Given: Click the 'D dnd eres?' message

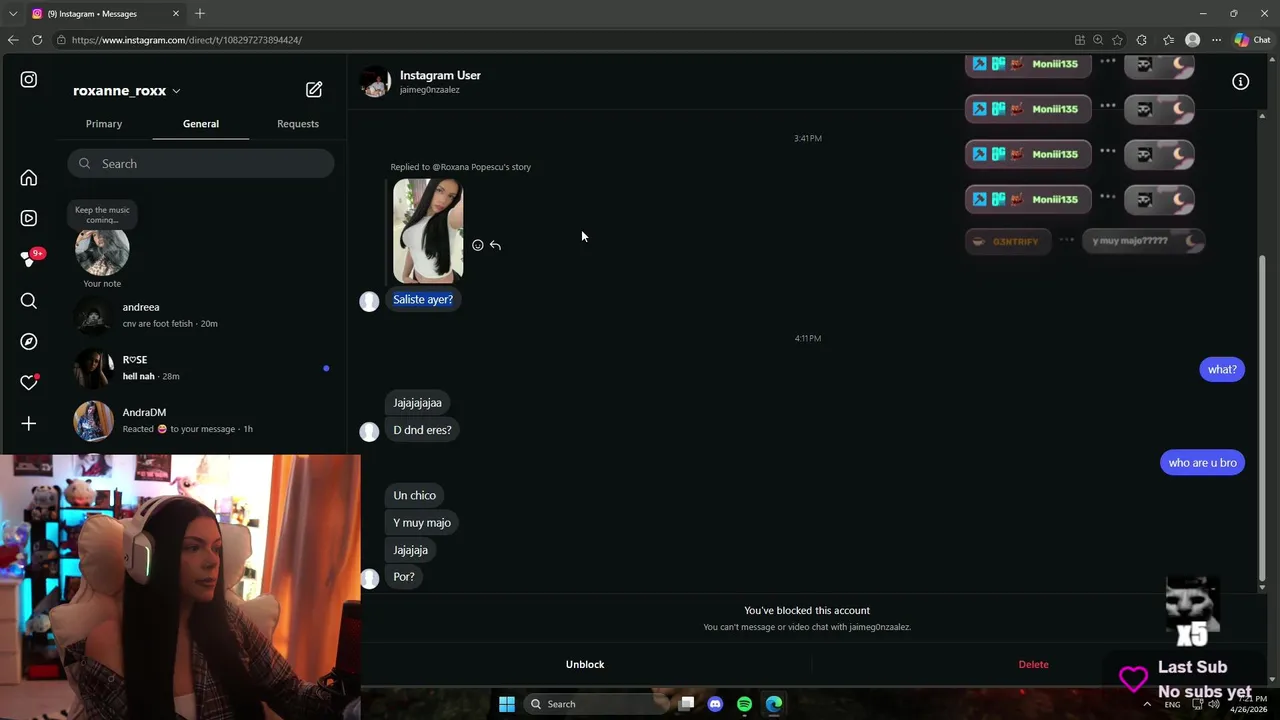Looking at the screenshot, I should [422, 430].
